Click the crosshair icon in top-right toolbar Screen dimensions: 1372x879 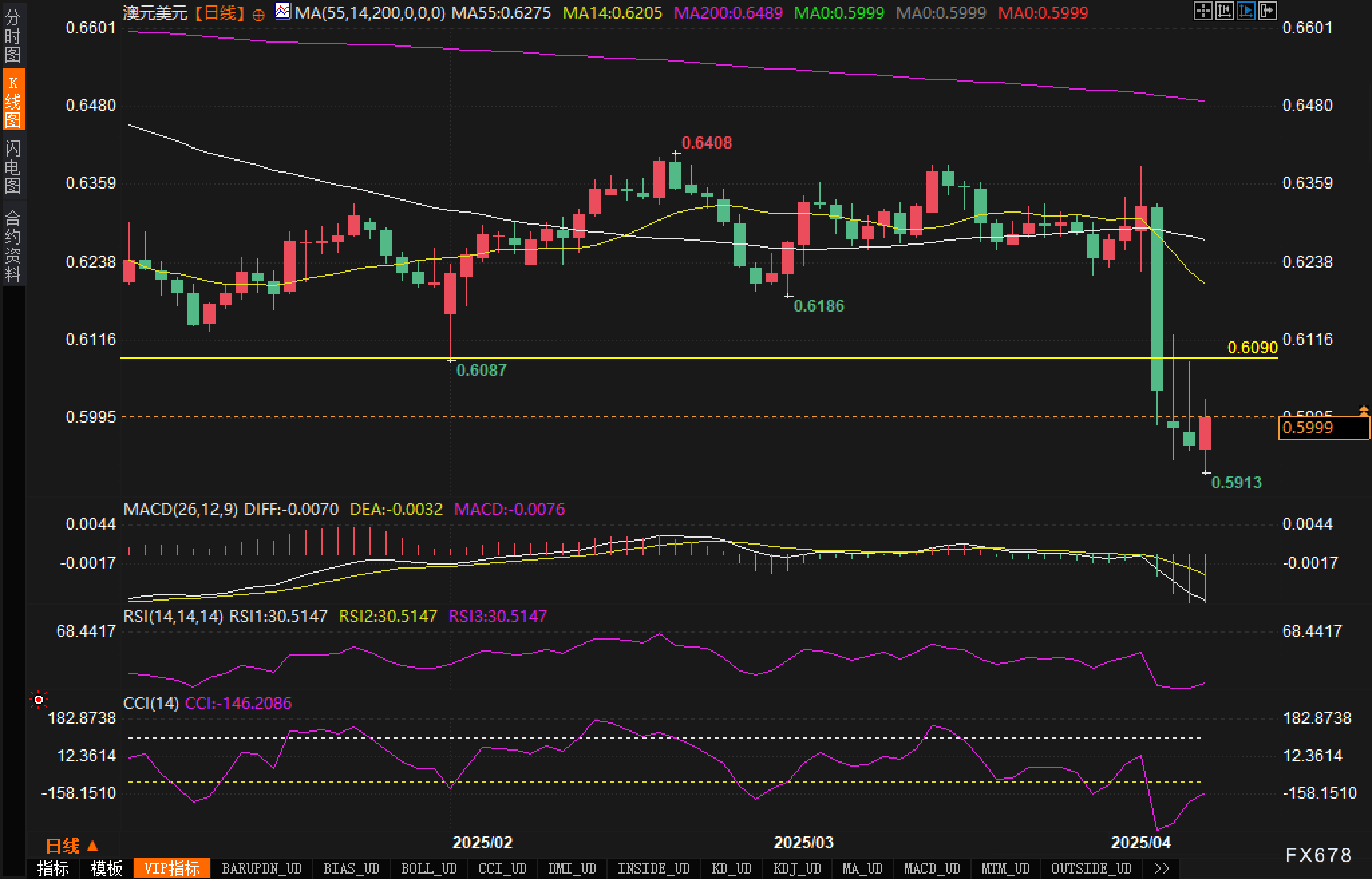[x=1203, y=11]
